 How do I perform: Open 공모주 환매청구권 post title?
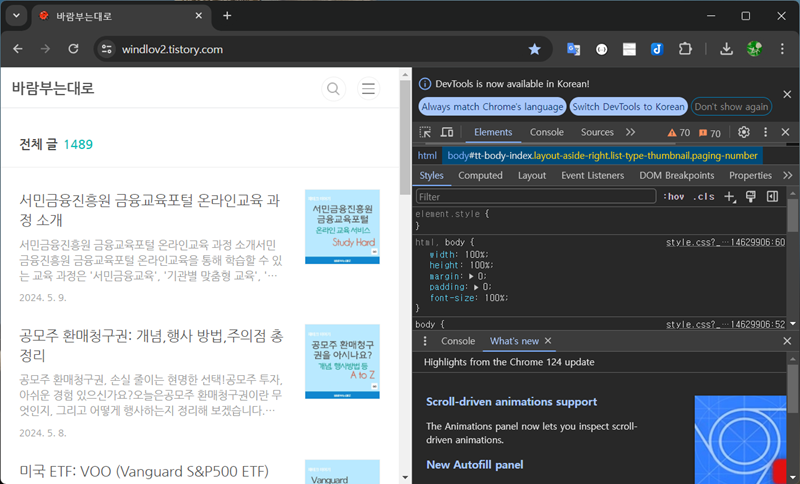click(x=151, y=345)
